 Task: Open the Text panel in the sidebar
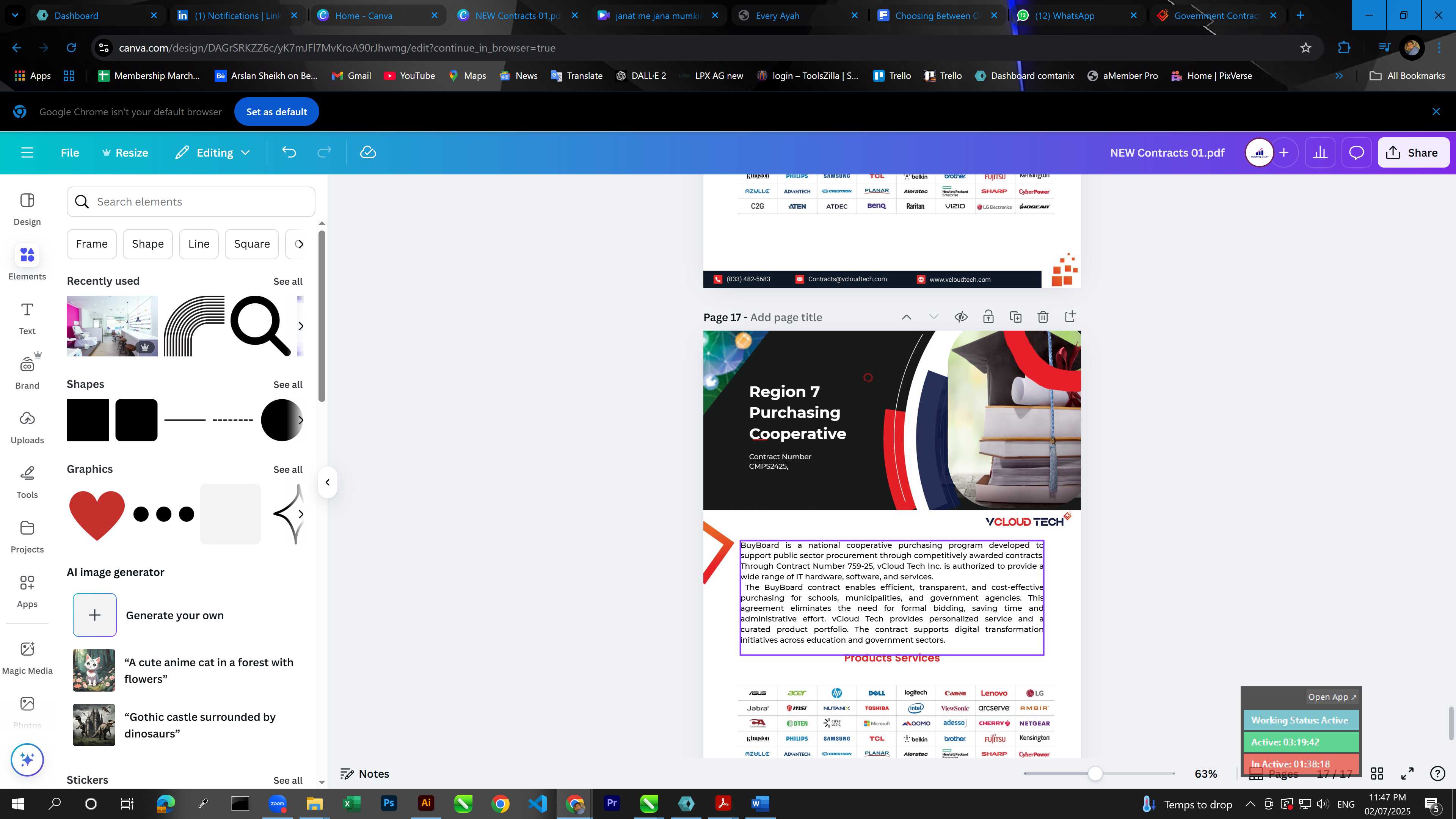(27, 318)
